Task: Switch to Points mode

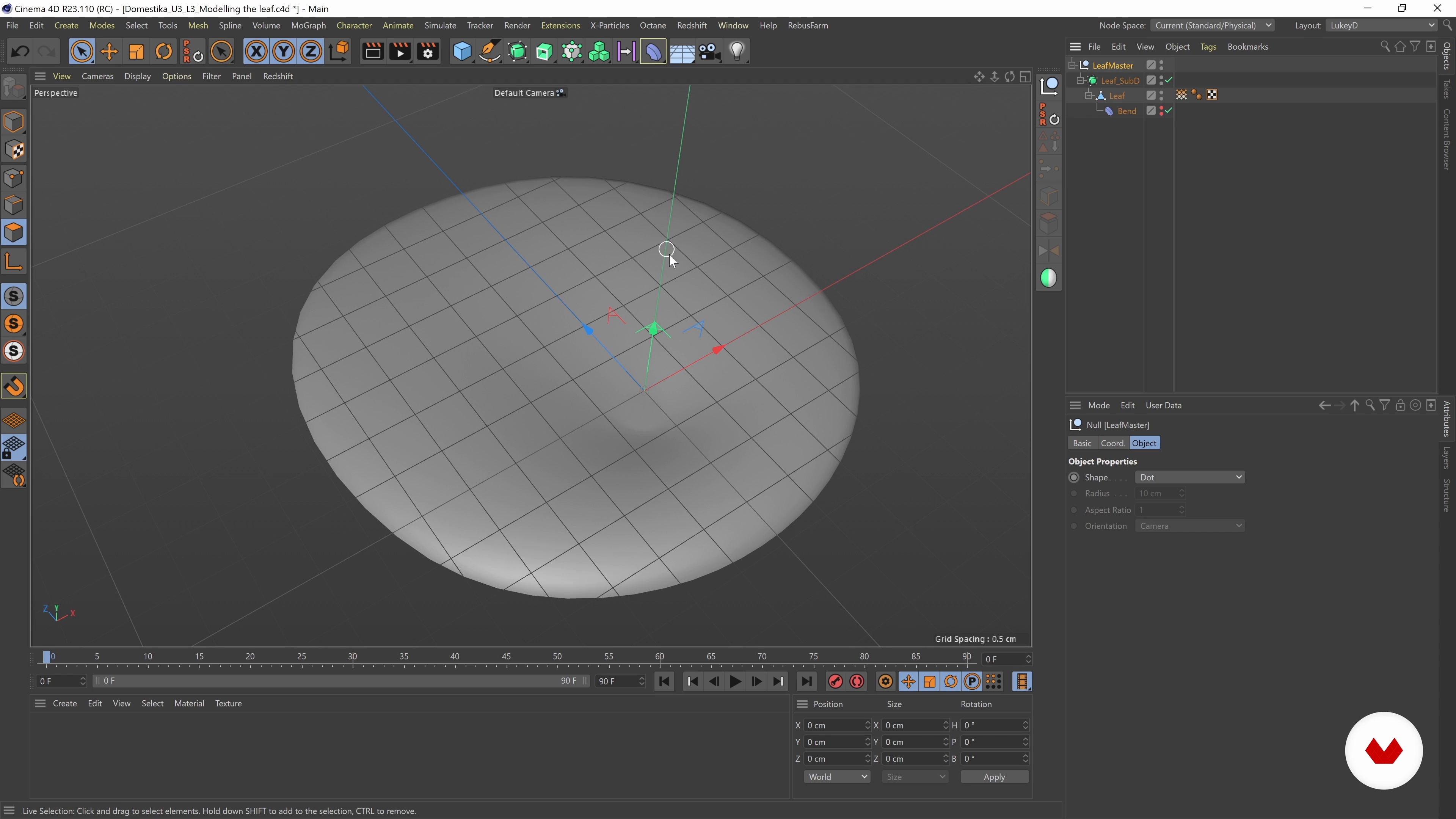Action: click(x=14, y=178)
